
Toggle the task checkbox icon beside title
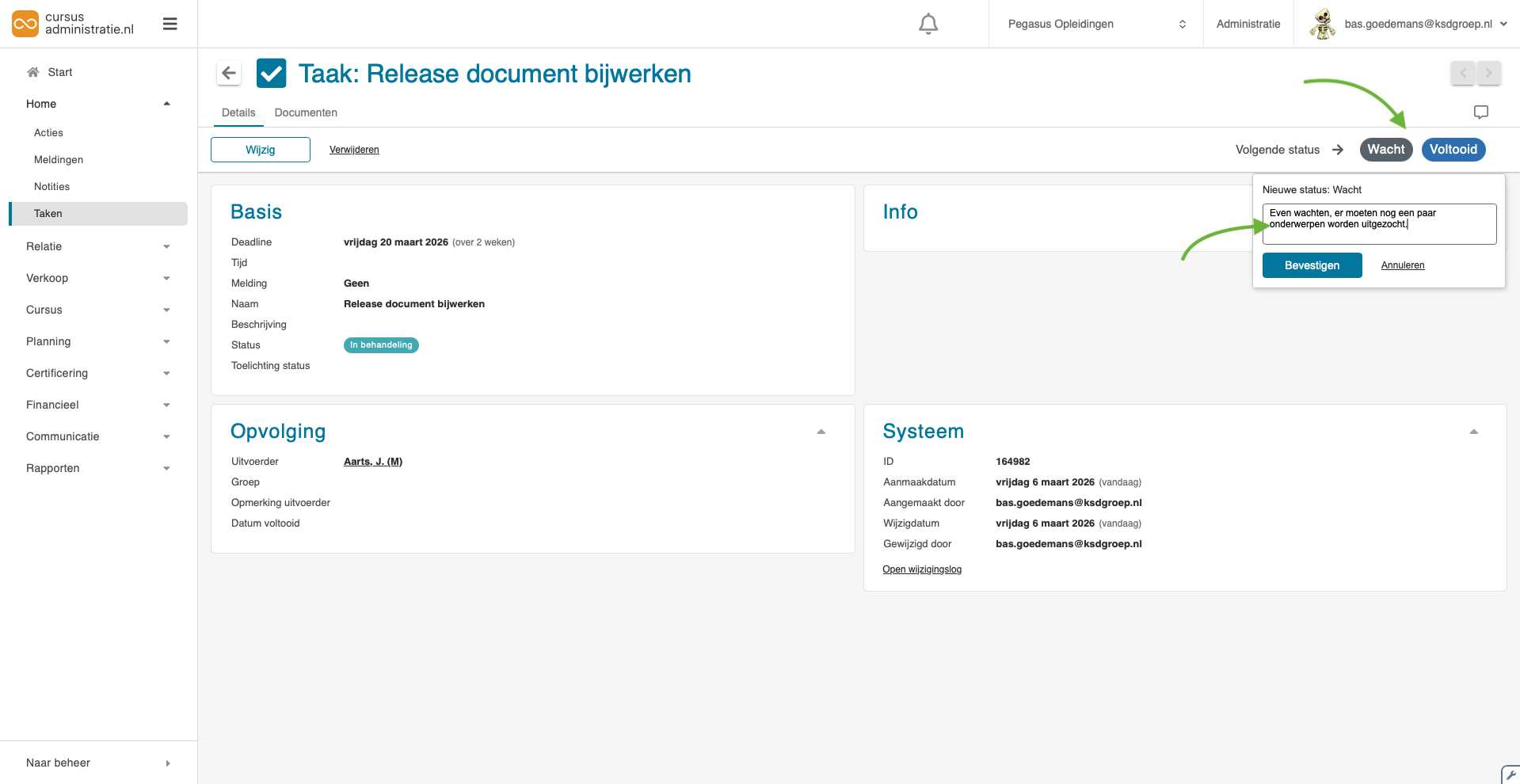(x=272, y=74)
